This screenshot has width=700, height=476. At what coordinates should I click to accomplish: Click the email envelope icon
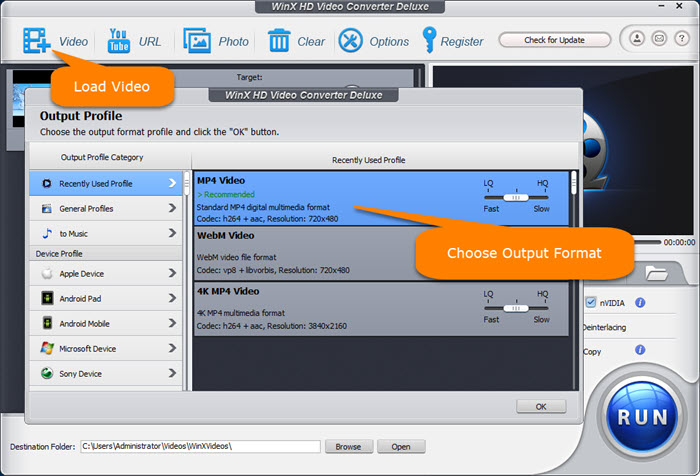(659, 39)
